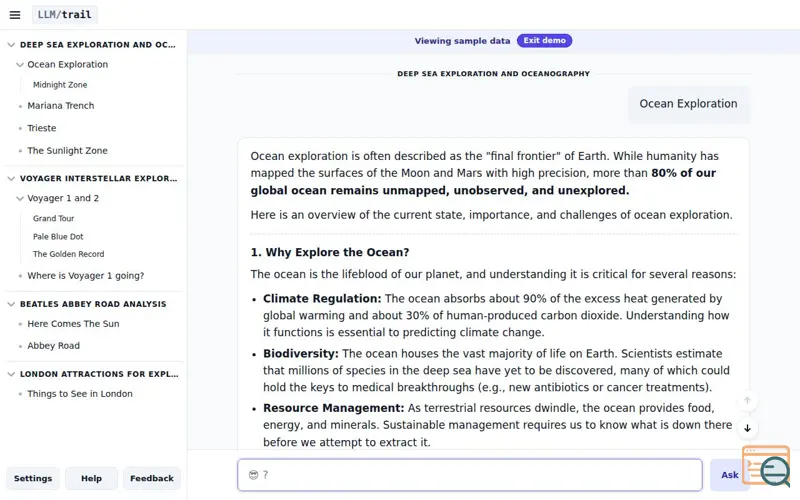Open the hamburger menu icon
Image resolution: width=800 pixels, height=500 pixels.
click(15, 15)
